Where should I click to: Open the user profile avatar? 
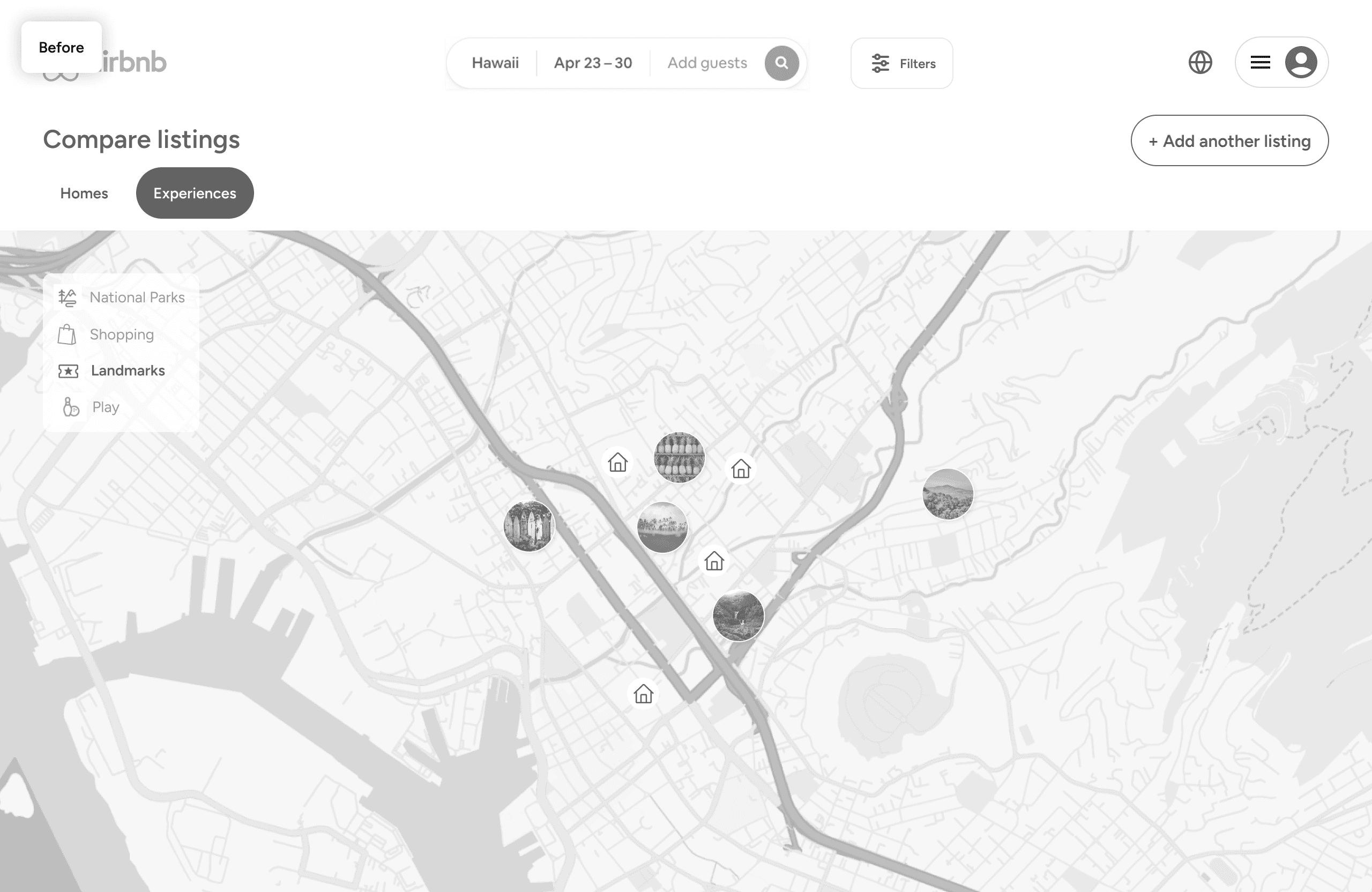point(1301,62)
